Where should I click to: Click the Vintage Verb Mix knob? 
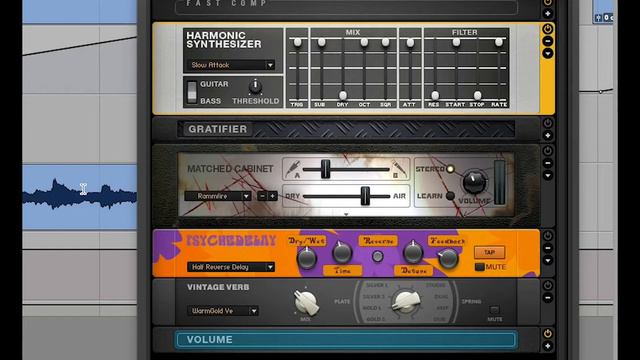(x=306, y=303)
